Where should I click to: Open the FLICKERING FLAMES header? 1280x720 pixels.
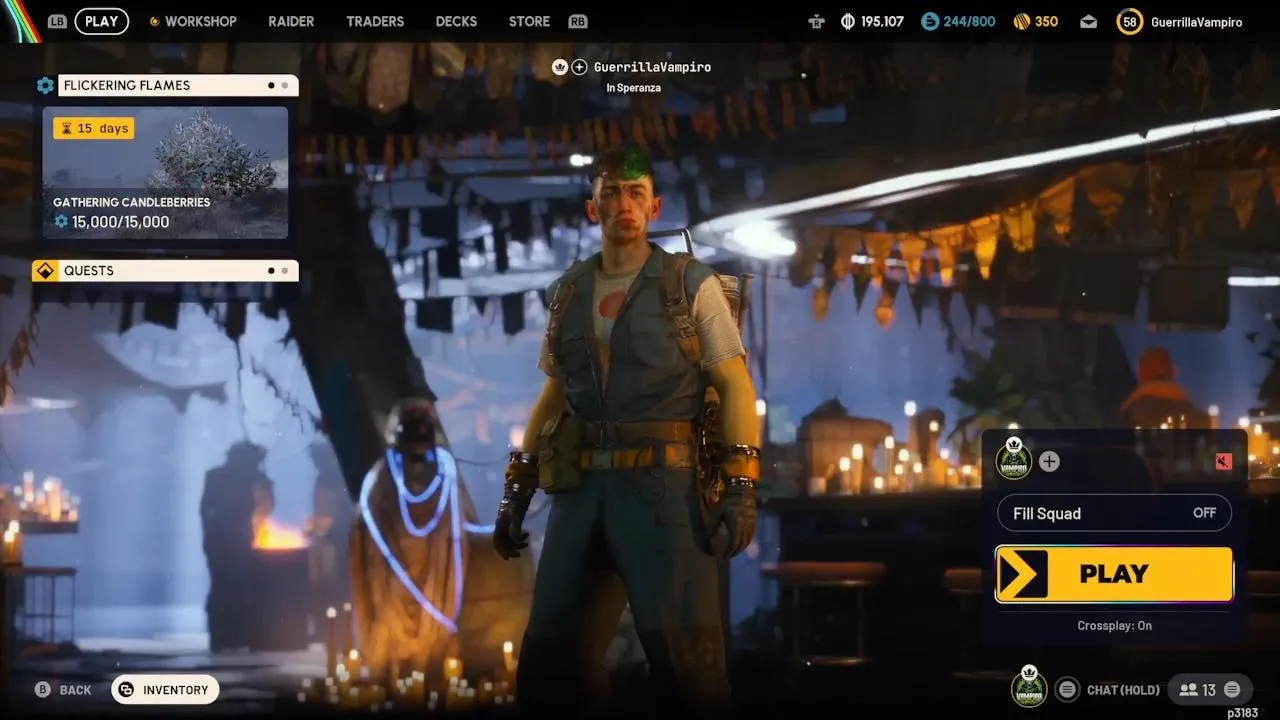tap(178, 86)
